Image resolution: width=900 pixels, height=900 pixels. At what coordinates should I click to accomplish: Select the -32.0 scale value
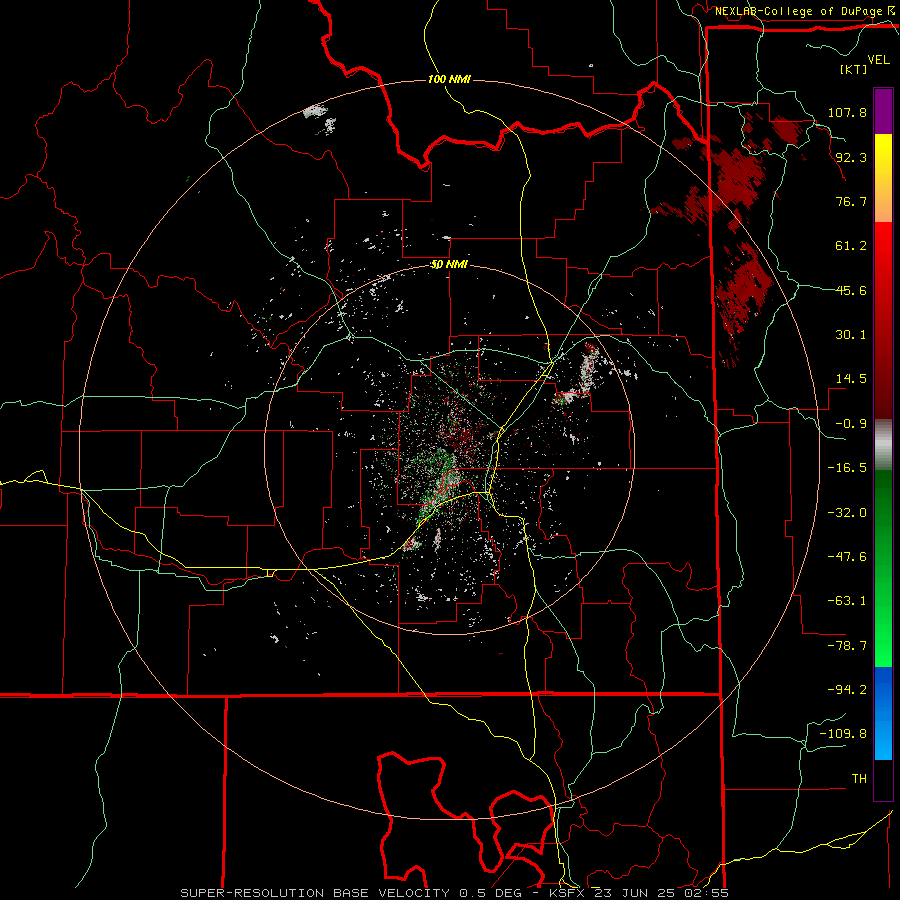(x=847, y=513)
